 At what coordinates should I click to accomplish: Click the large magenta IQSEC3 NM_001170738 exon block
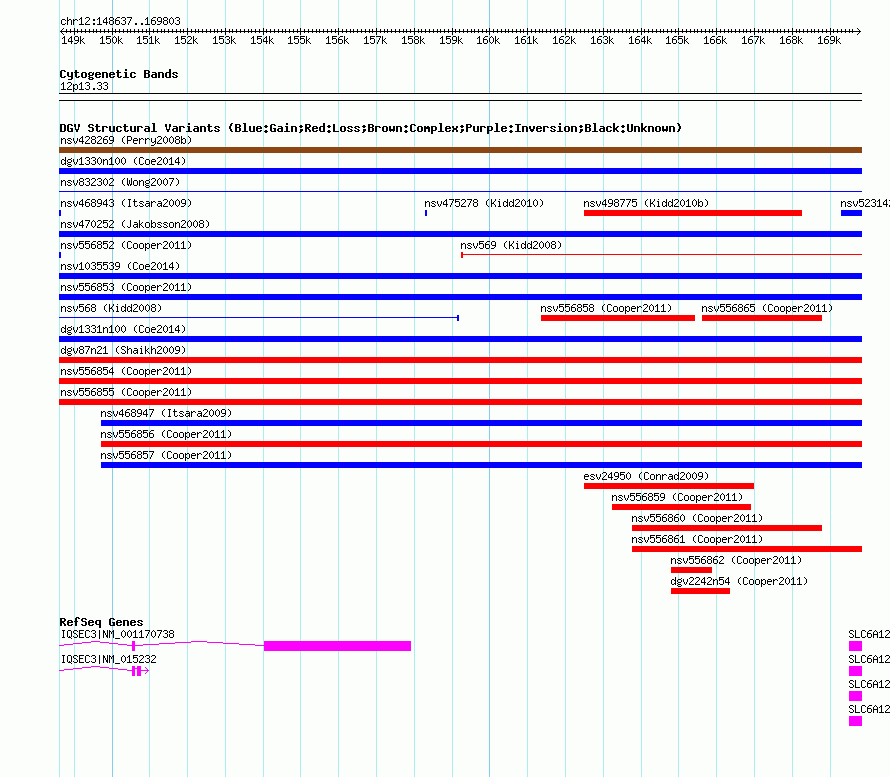tap(337, 646)
